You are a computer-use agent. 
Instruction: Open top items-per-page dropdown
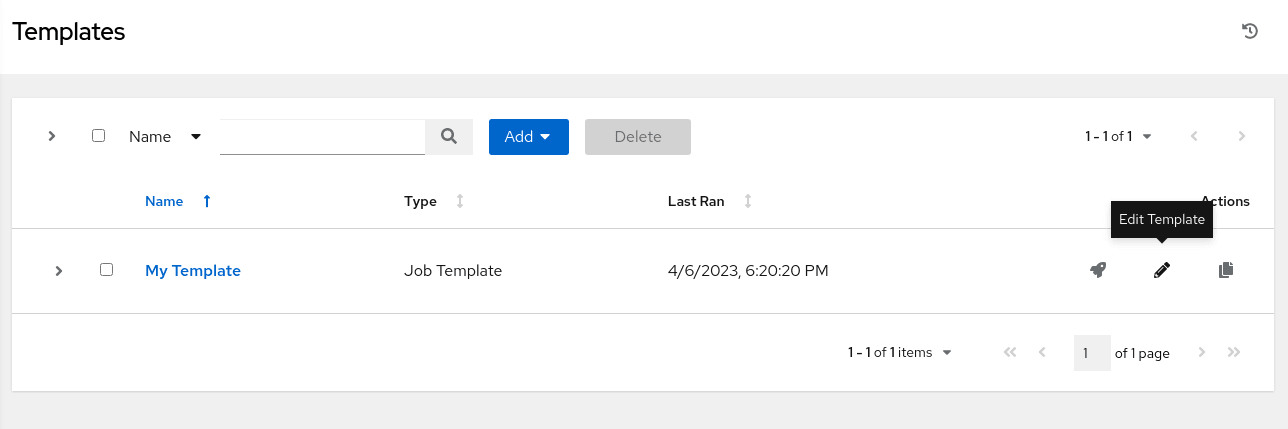coord(1118,136)
